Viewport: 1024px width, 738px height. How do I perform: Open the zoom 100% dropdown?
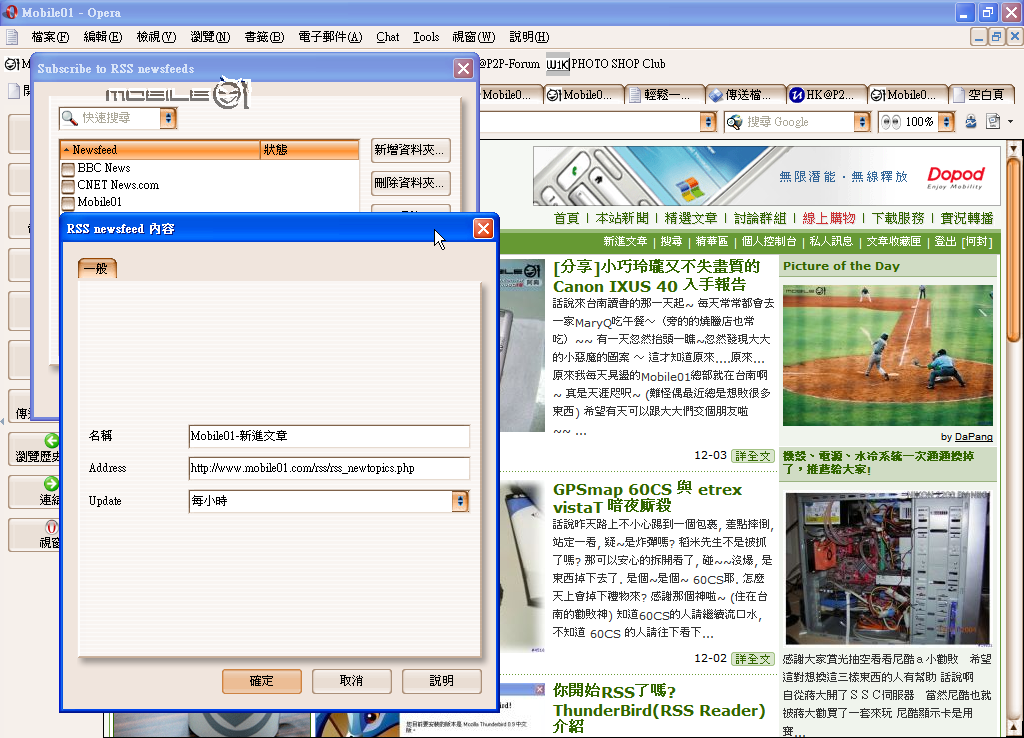(946, 122)
